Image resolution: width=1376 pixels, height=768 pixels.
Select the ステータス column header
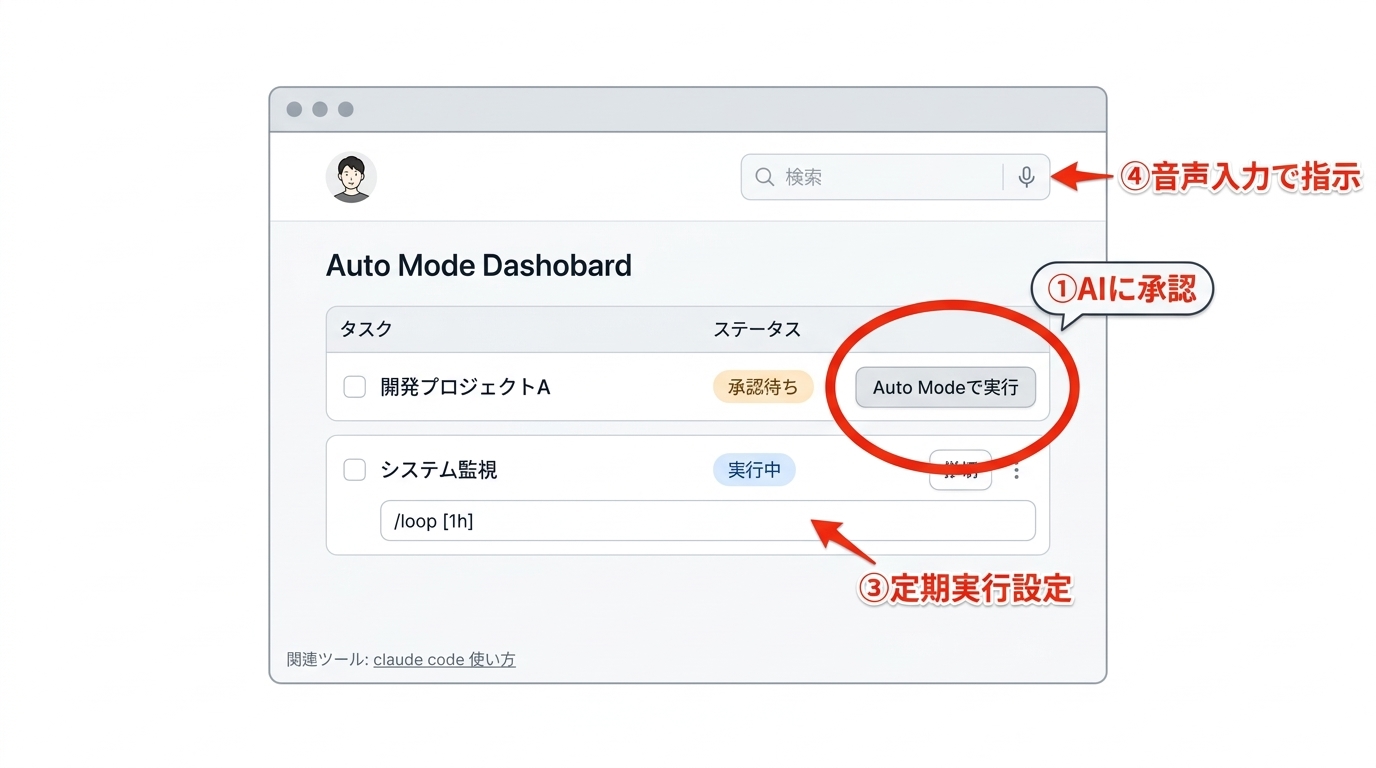(757, 329)
